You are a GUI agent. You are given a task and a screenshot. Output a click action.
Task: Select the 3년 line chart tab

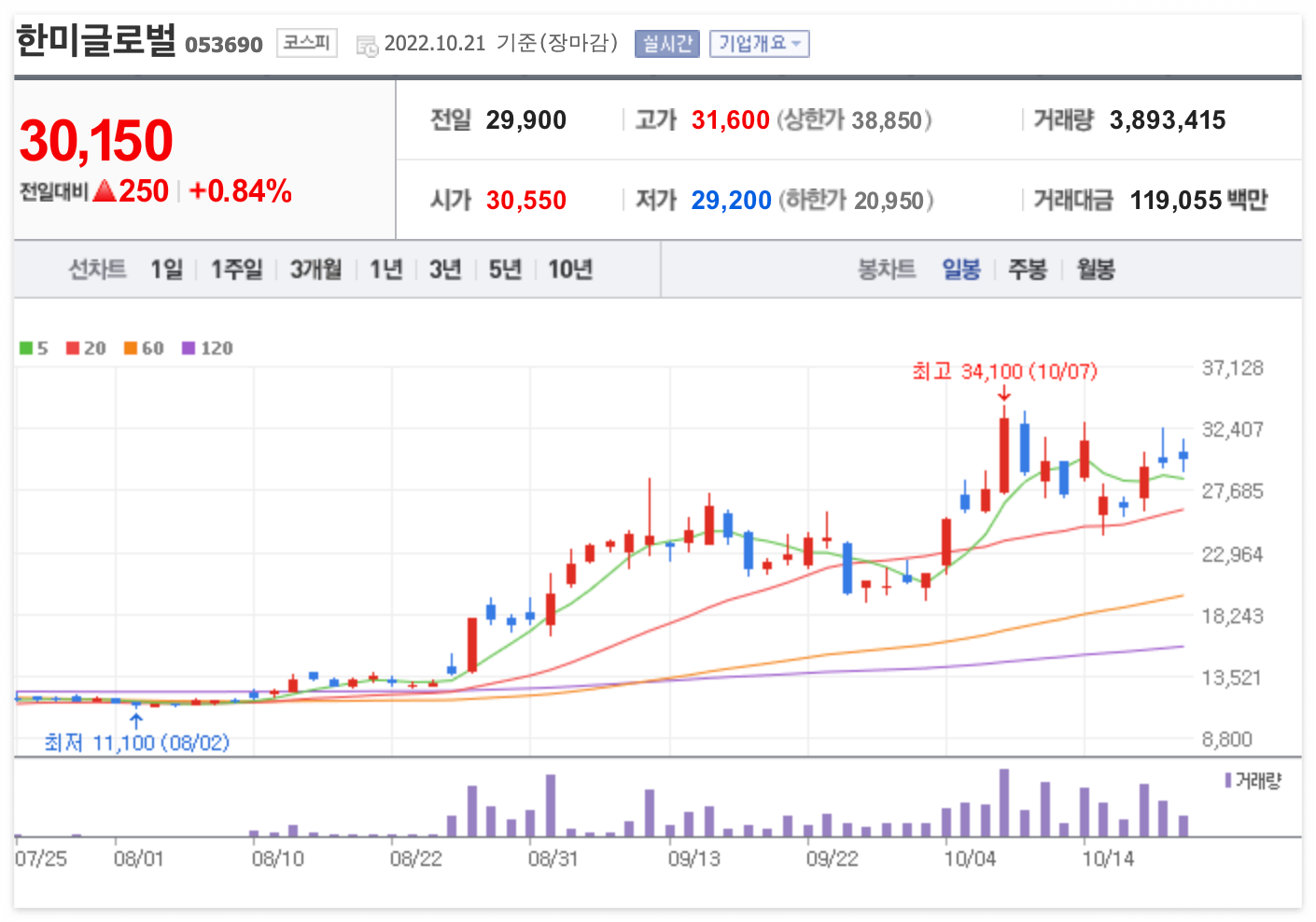point(445,270)
